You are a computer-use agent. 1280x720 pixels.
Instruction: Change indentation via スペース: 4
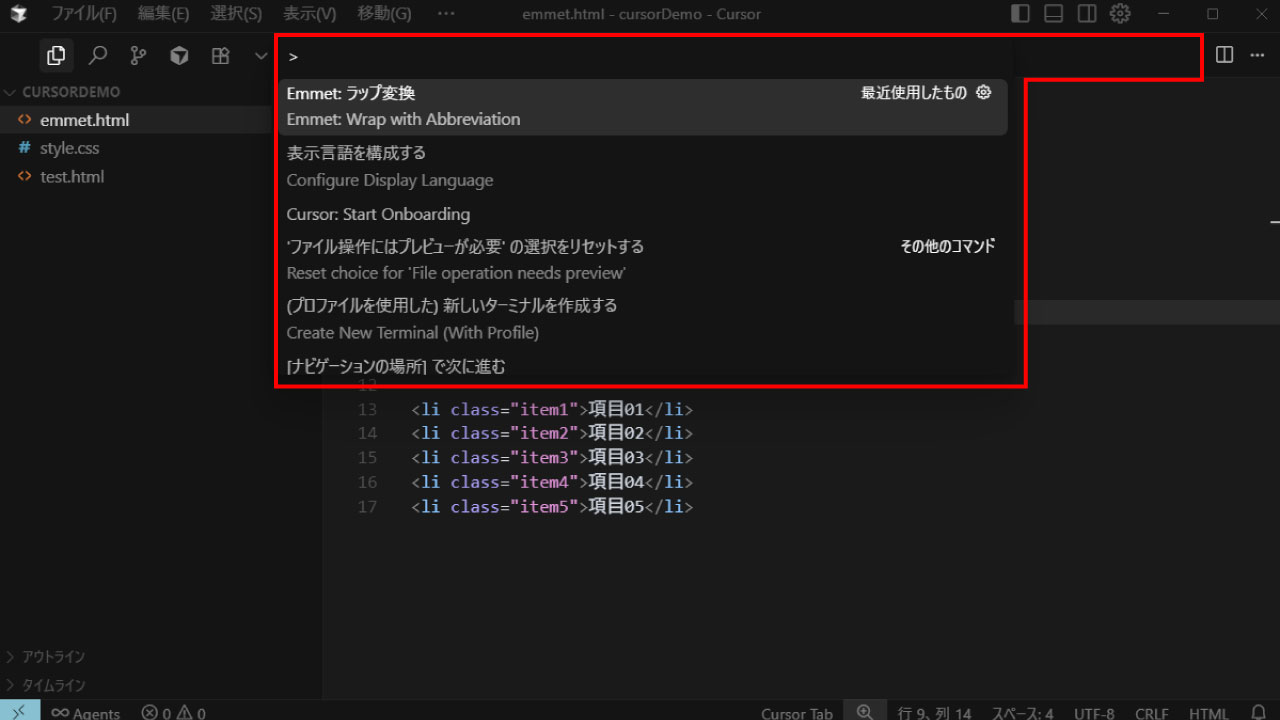point(1022,712)
